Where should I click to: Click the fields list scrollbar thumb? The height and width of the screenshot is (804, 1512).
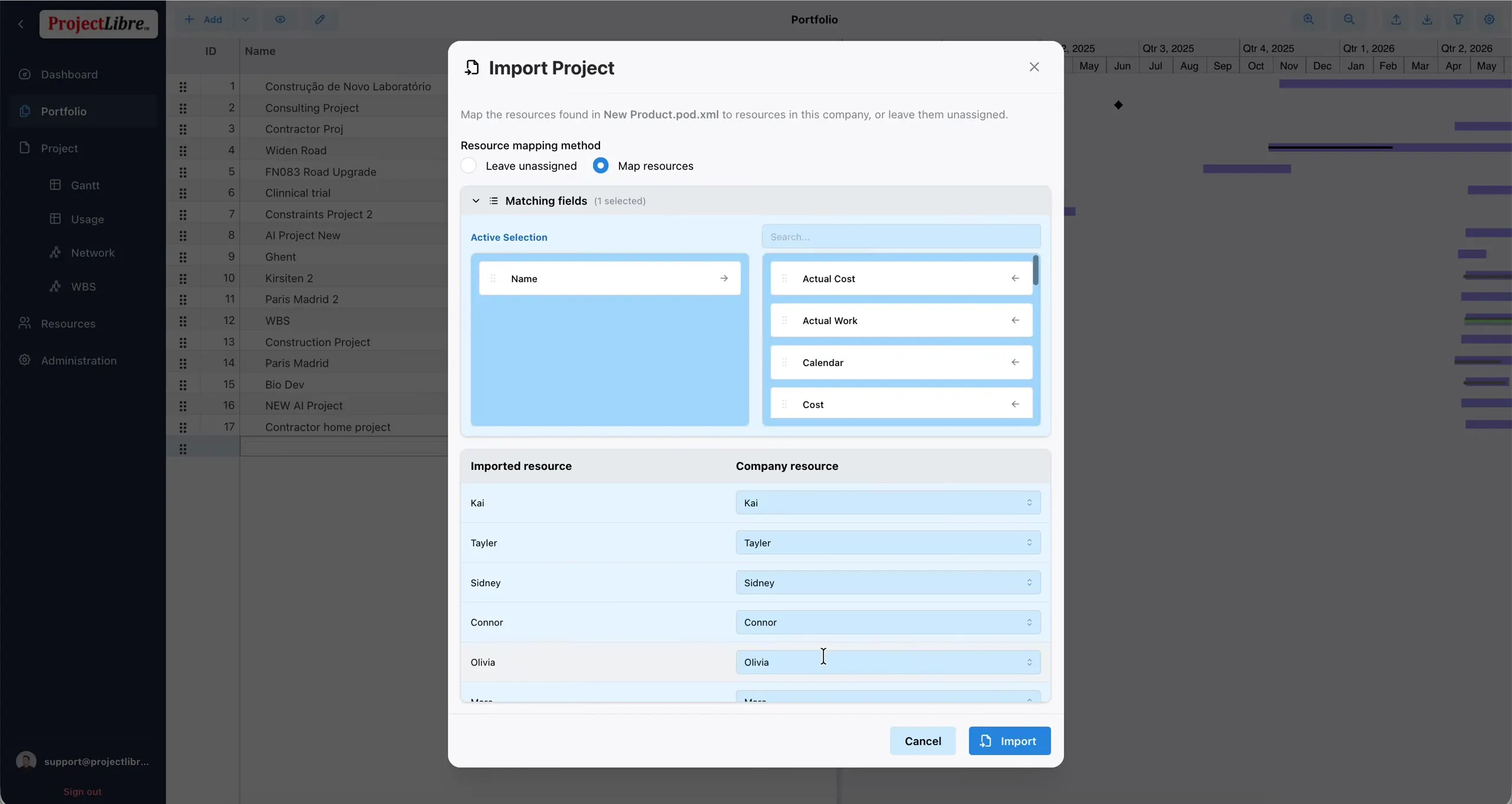point(1035,270)
